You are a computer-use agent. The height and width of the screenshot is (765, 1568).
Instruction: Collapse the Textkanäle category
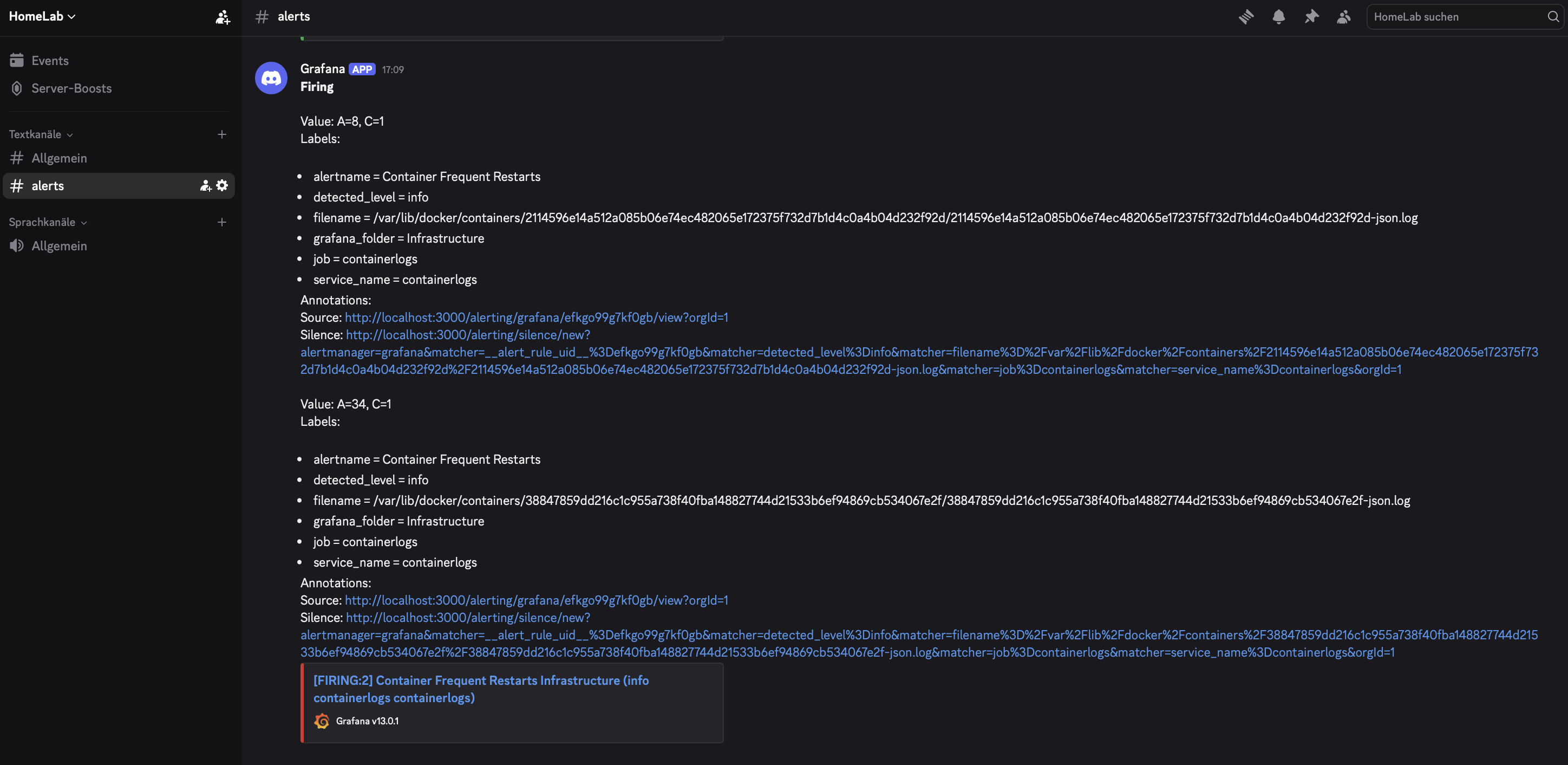[x=40, y=134]
